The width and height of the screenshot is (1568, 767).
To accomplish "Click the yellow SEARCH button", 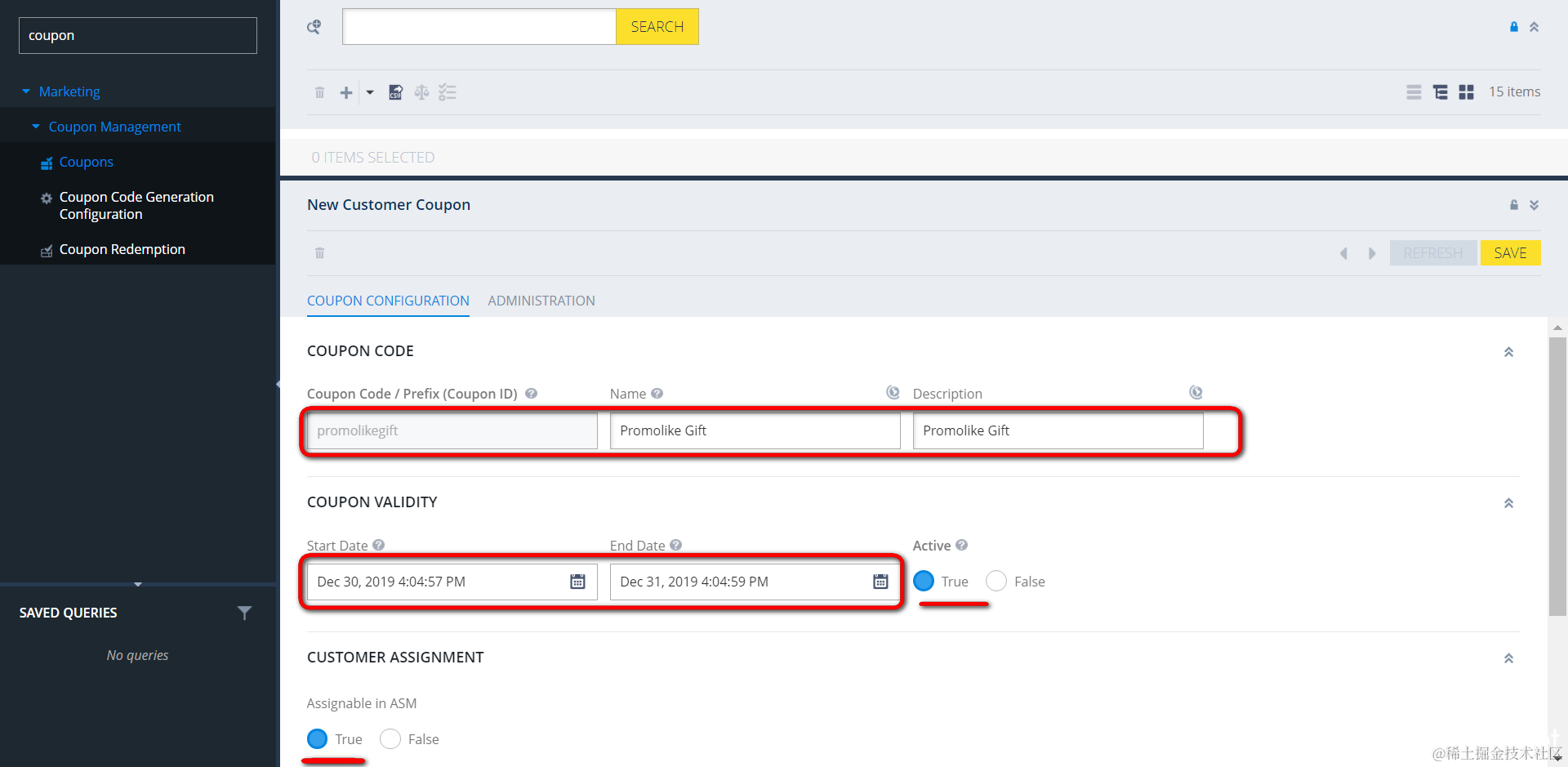I will click(x=657, y=27).
